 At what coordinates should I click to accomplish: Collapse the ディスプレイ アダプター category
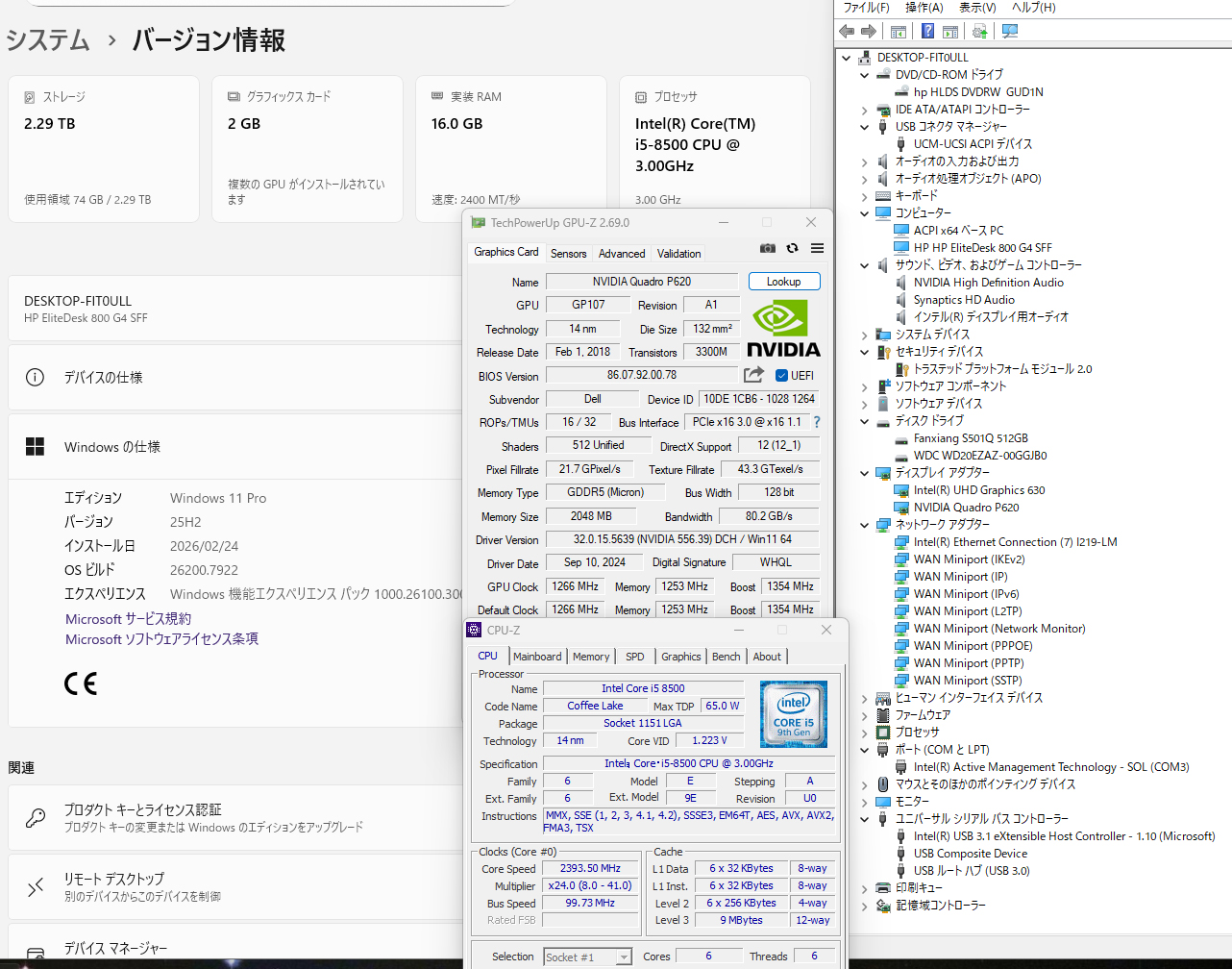pyautogui.click(x=864, y=473)
